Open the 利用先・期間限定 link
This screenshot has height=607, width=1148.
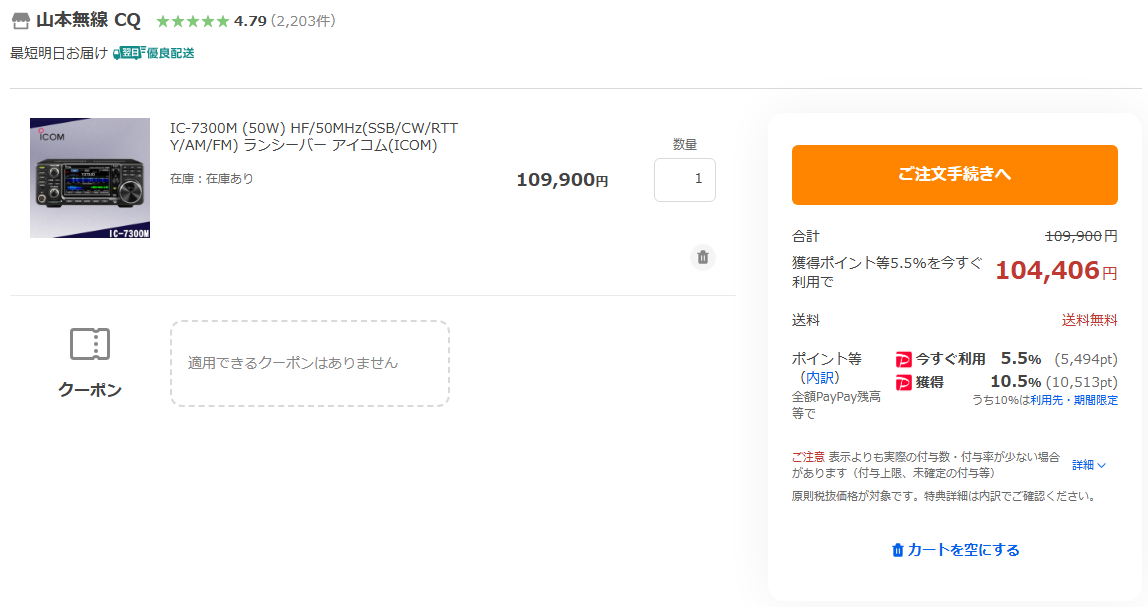click(x=1074, y=401)
